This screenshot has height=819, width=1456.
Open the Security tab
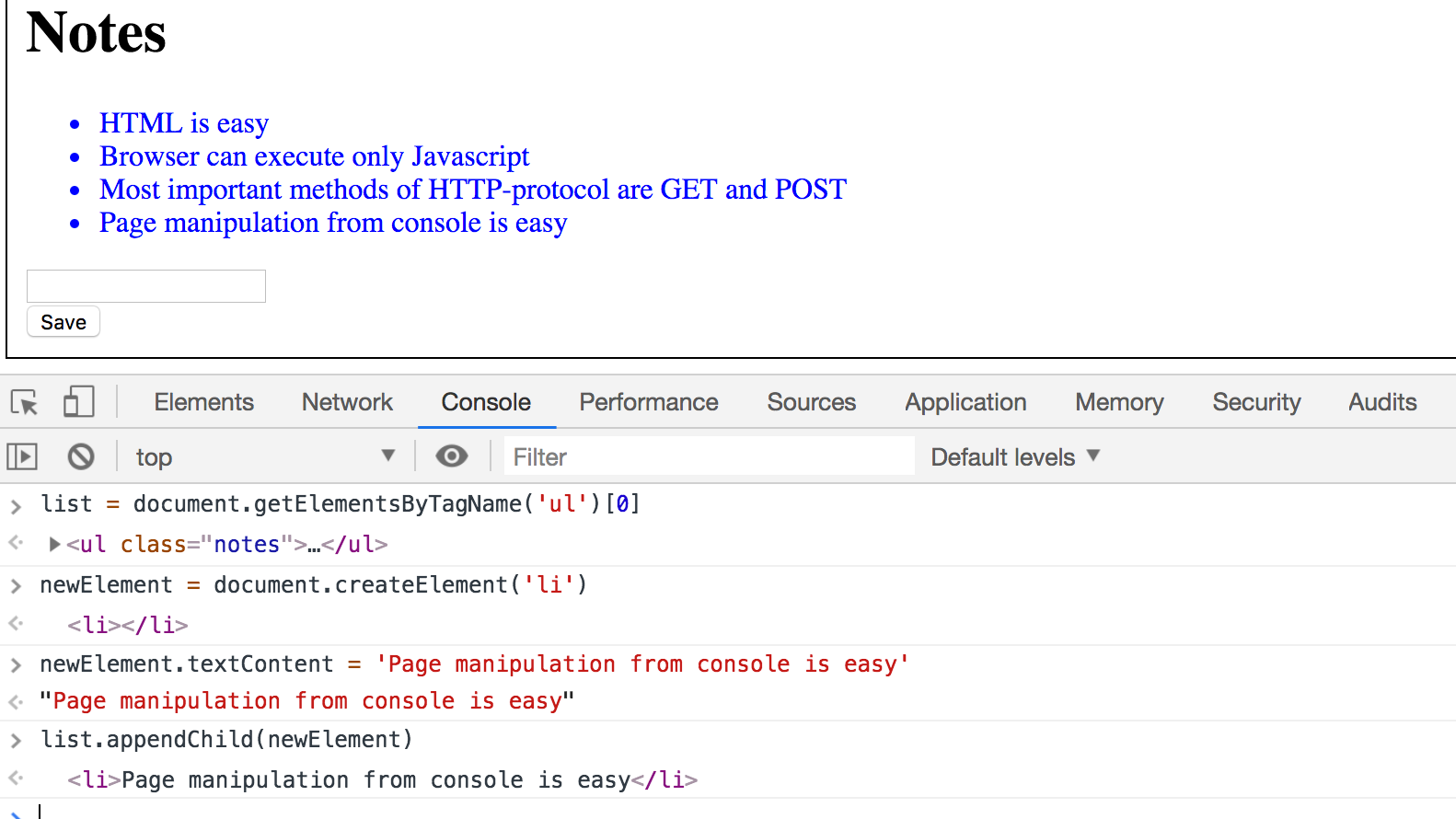1256,402
